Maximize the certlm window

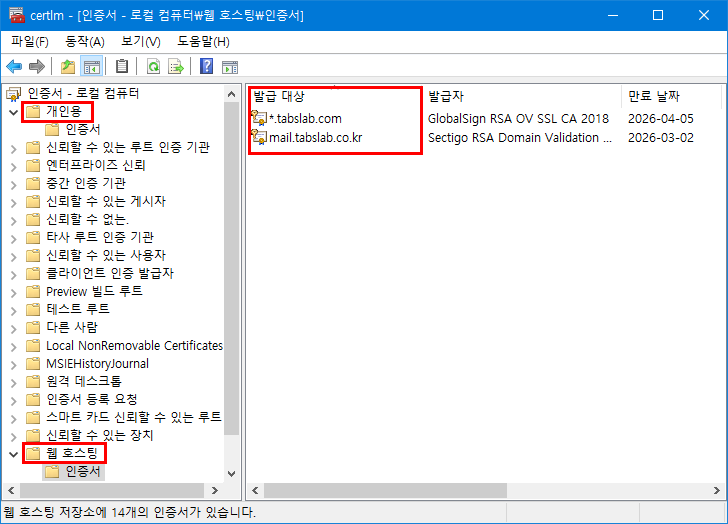(658, 15)
